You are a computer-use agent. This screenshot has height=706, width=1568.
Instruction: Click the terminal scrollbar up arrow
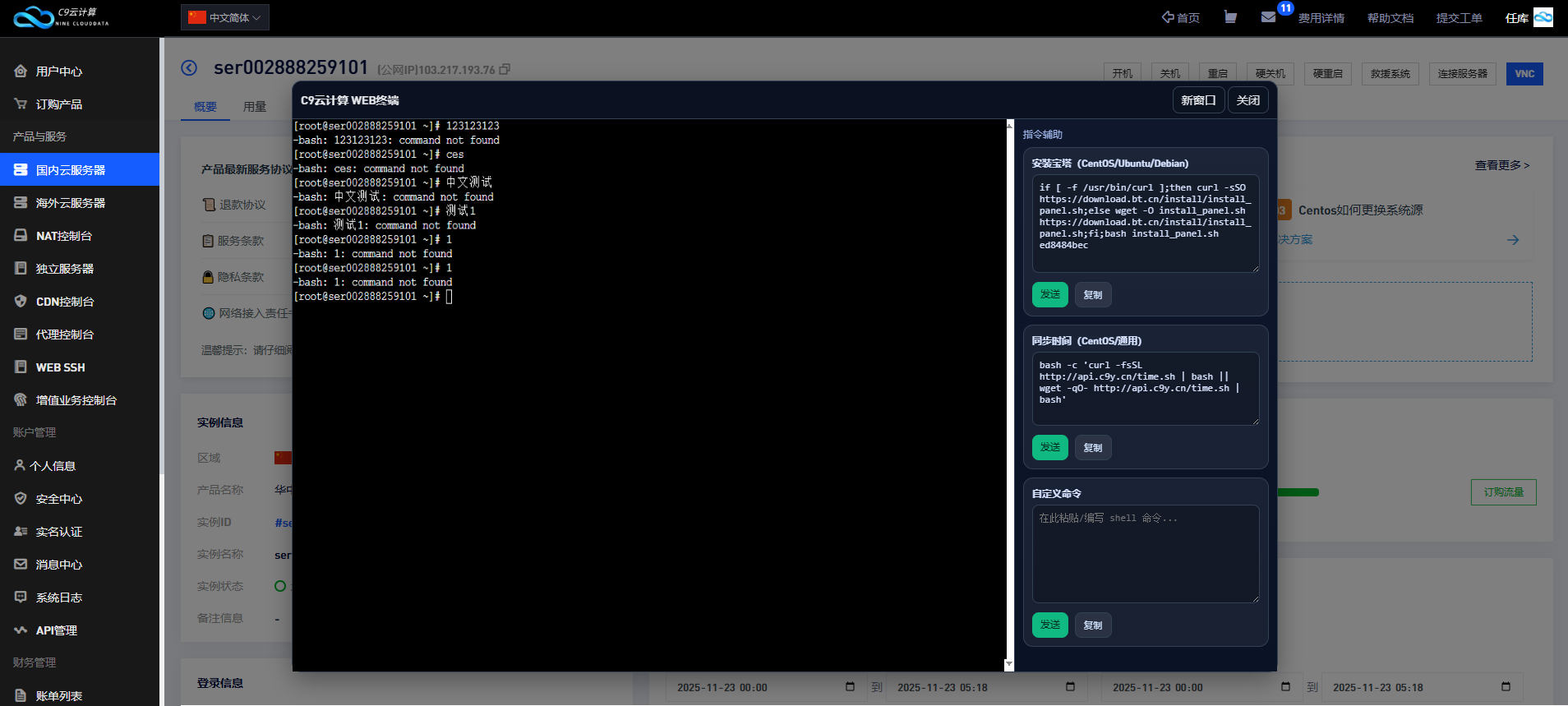pyautogui.click(x=1009, y=125)
